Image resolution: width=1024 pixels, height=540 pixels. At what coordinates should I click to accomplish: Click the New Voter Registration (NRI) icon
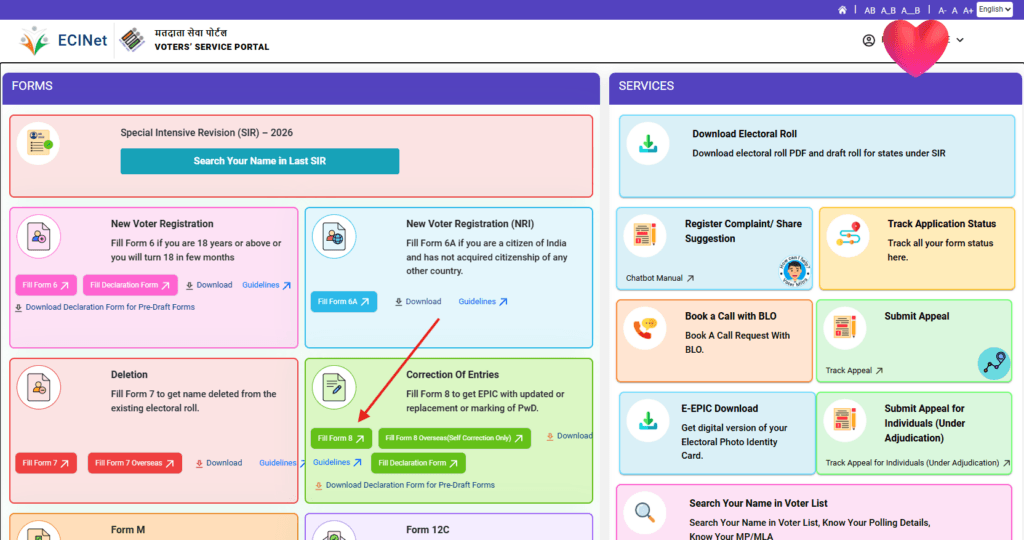334,236
